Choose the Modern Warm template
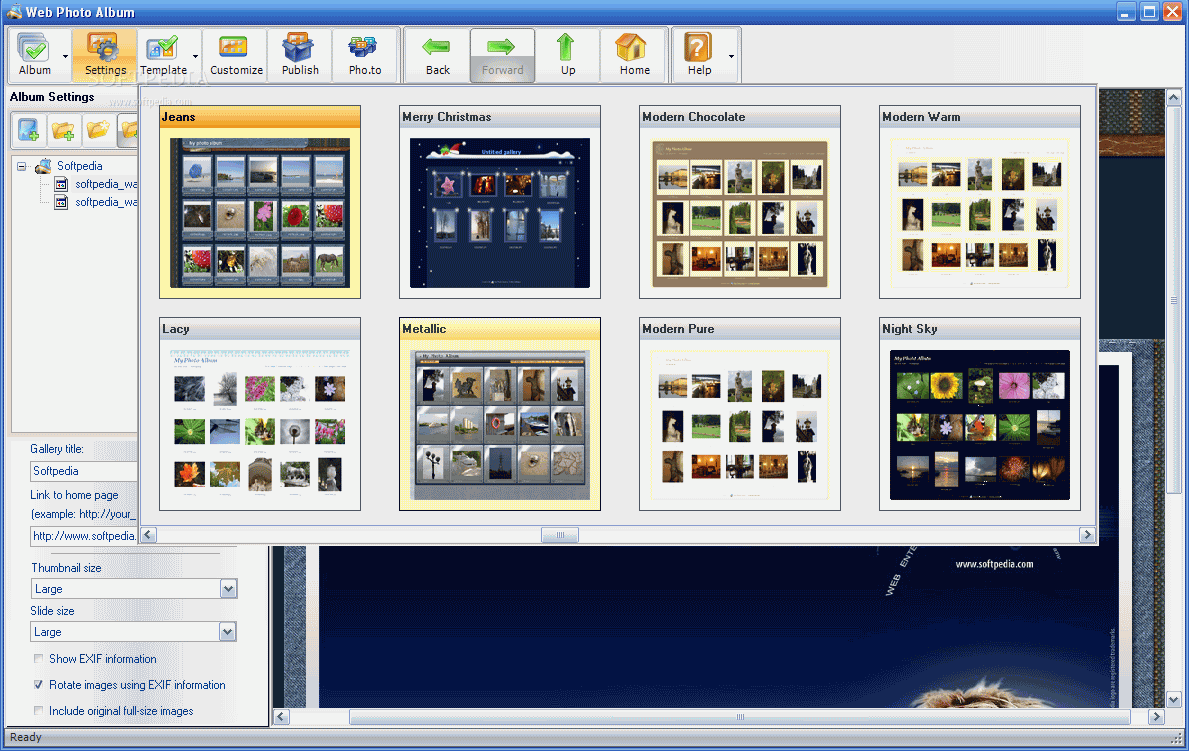Screen dimensions: 1189x751 (x=980, y=202)
